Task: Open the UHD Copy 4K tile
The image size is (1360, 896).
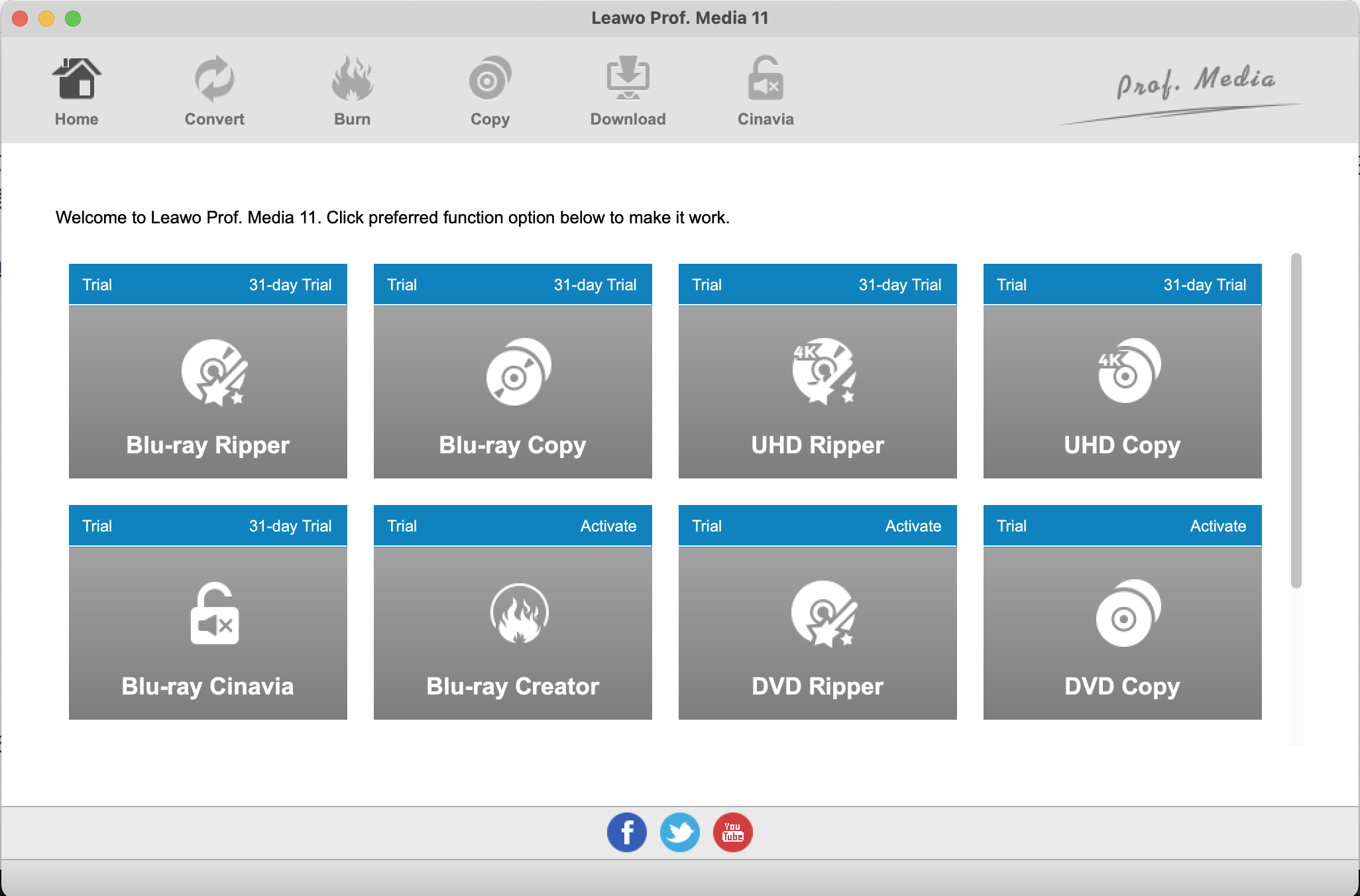Action: (x=1122, y=391)
